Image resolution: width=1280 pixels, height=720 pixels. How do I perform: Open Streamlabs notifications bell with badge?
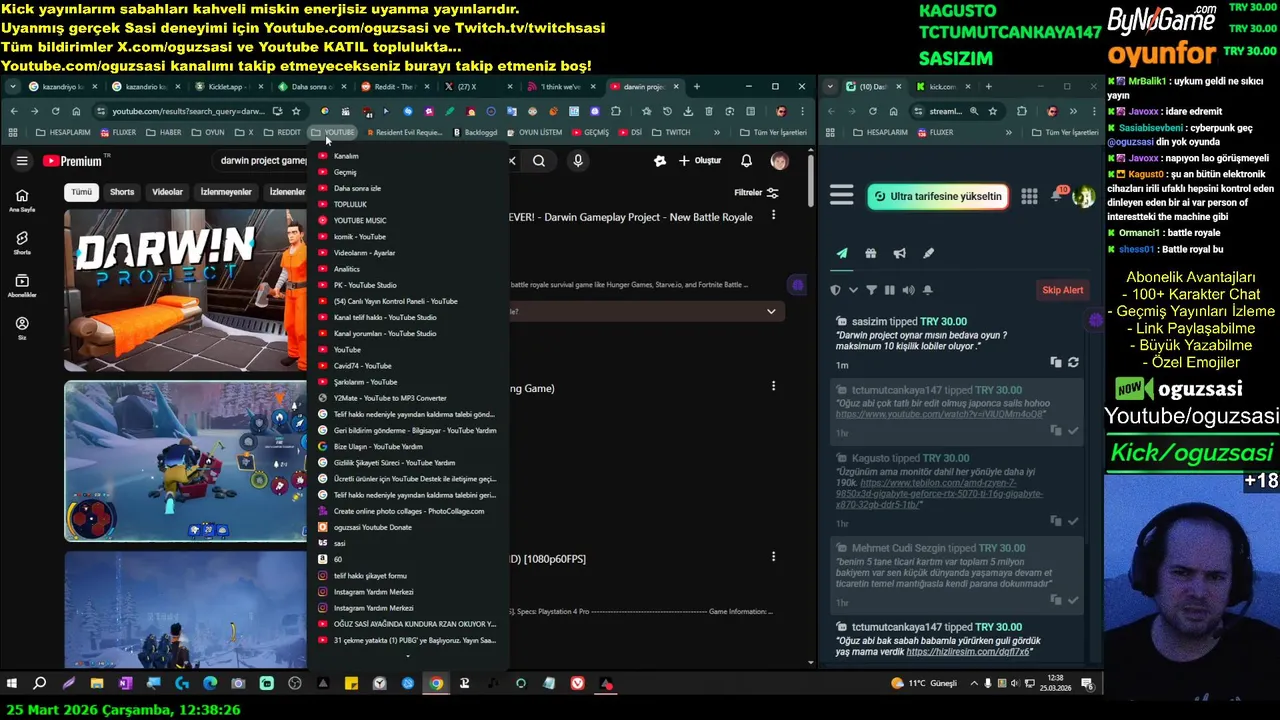[x=1057, y=196]
